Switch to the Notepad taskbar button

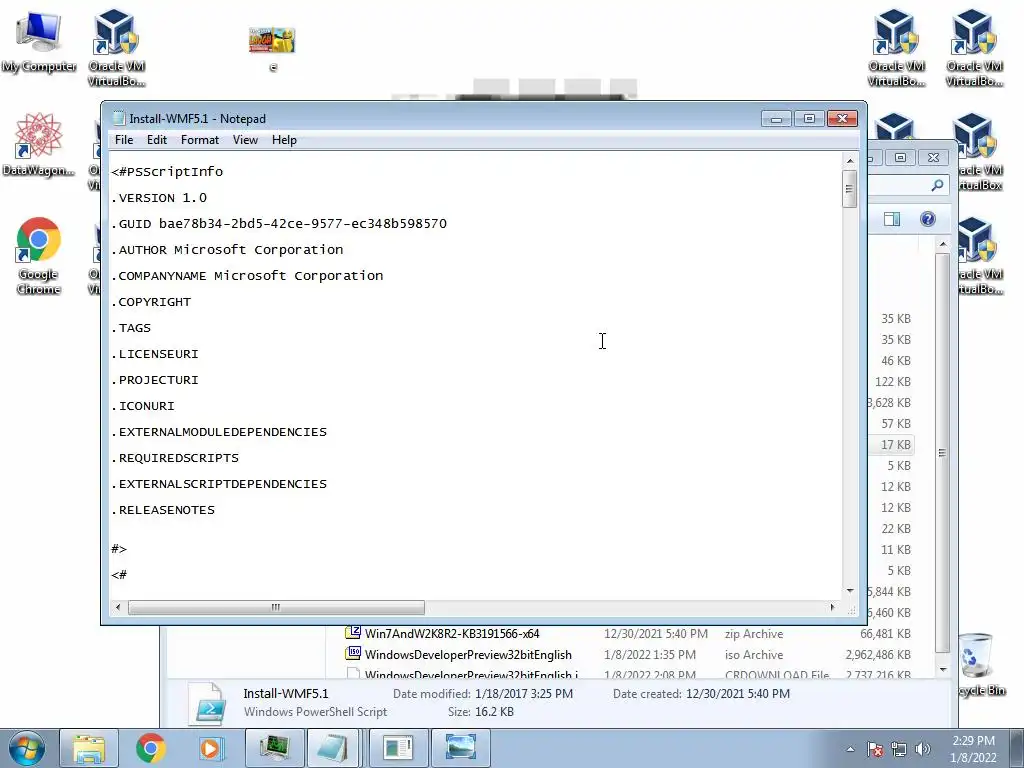click(x=333, y=748)
